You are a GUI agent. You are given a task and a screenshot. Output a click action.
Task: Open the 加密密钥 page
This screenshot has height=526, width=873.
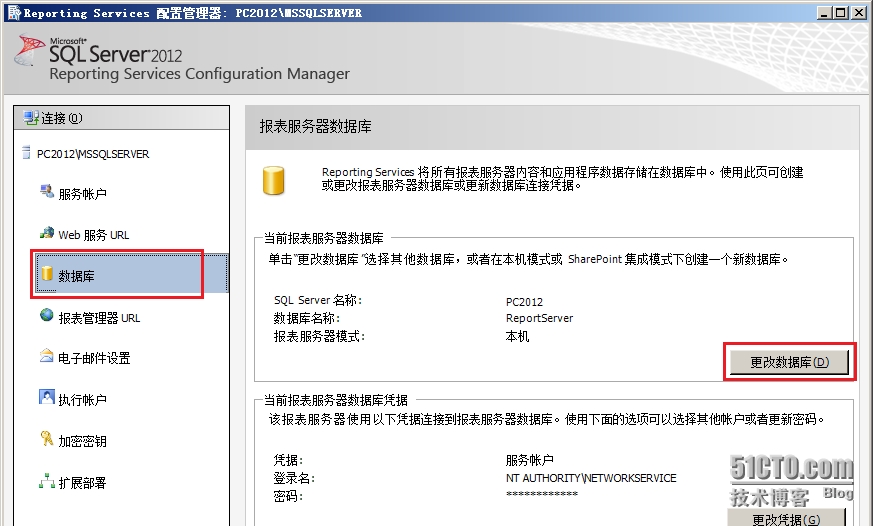coord(82,441)
